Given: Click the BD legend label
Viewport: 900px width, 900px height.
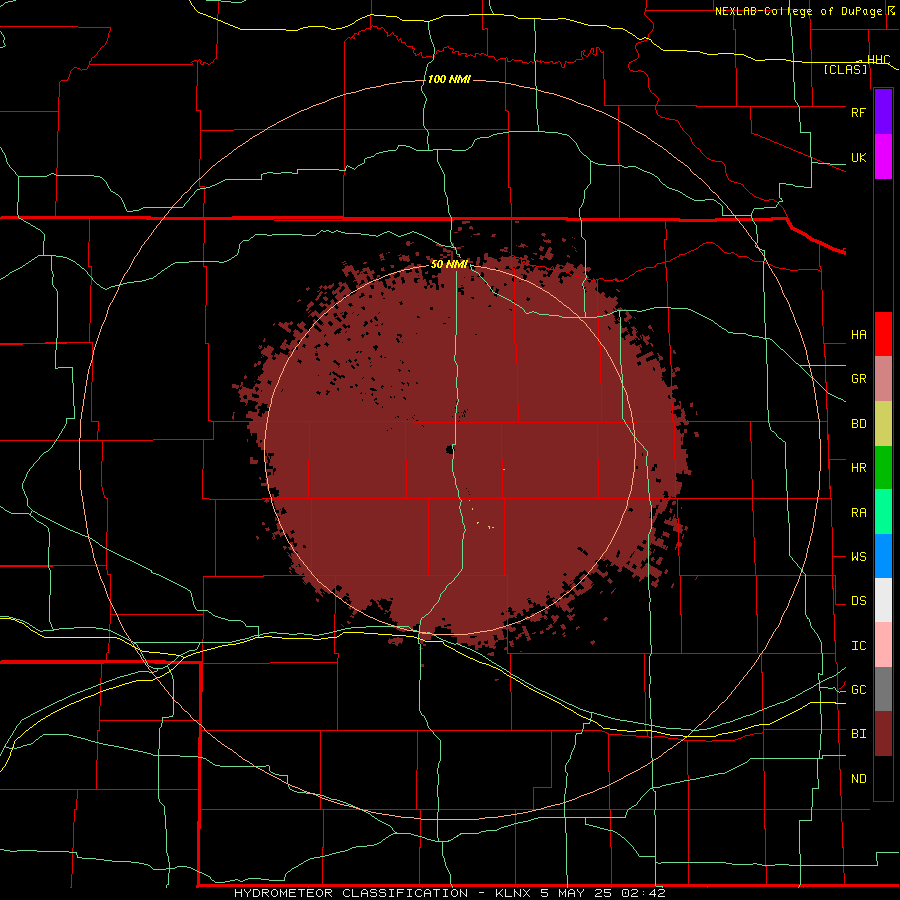Looking at the screenshot, I should click(x=859, y=424).
